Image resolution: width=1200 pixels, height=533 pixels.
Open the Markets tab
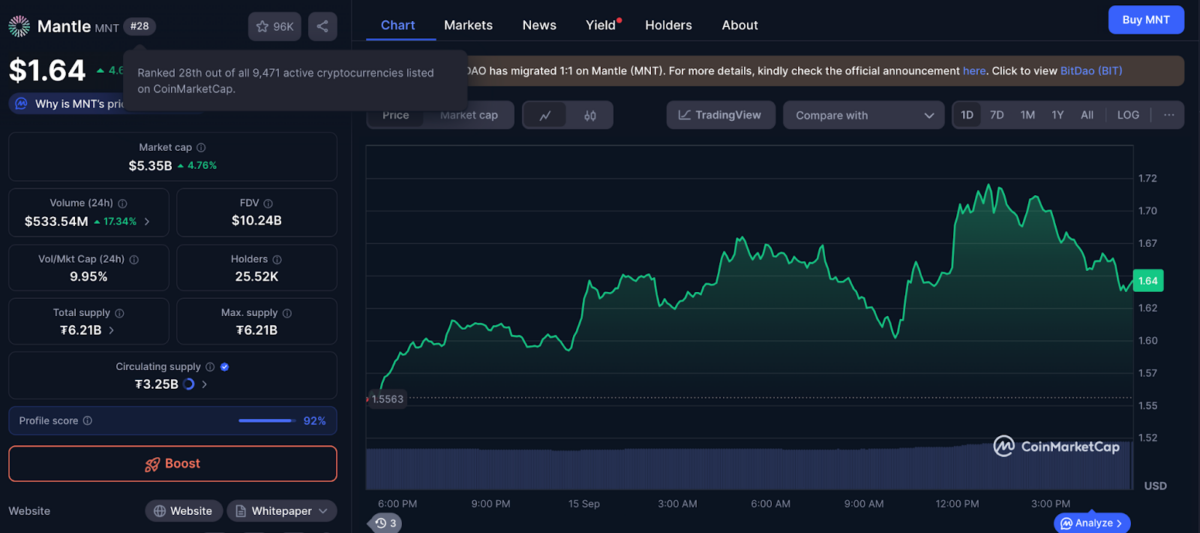[x=468, y=25]
